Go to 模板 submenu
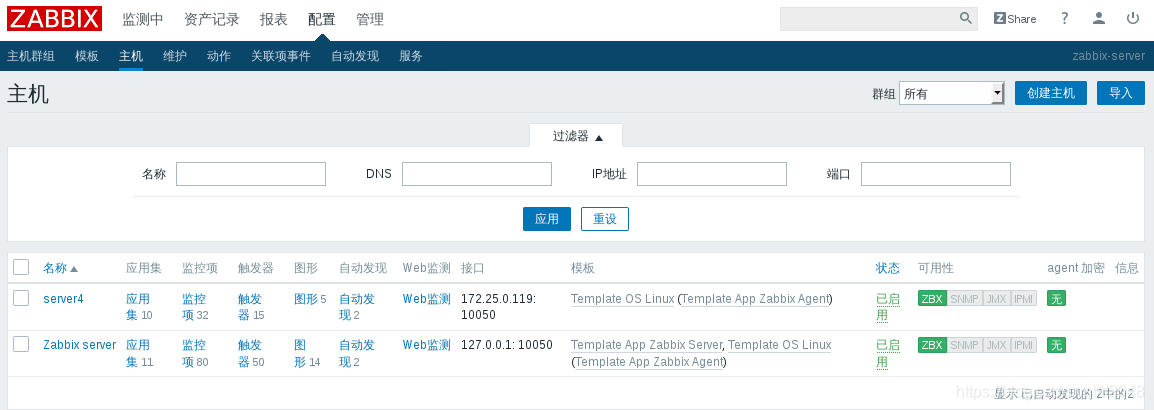 click(87, 56)
